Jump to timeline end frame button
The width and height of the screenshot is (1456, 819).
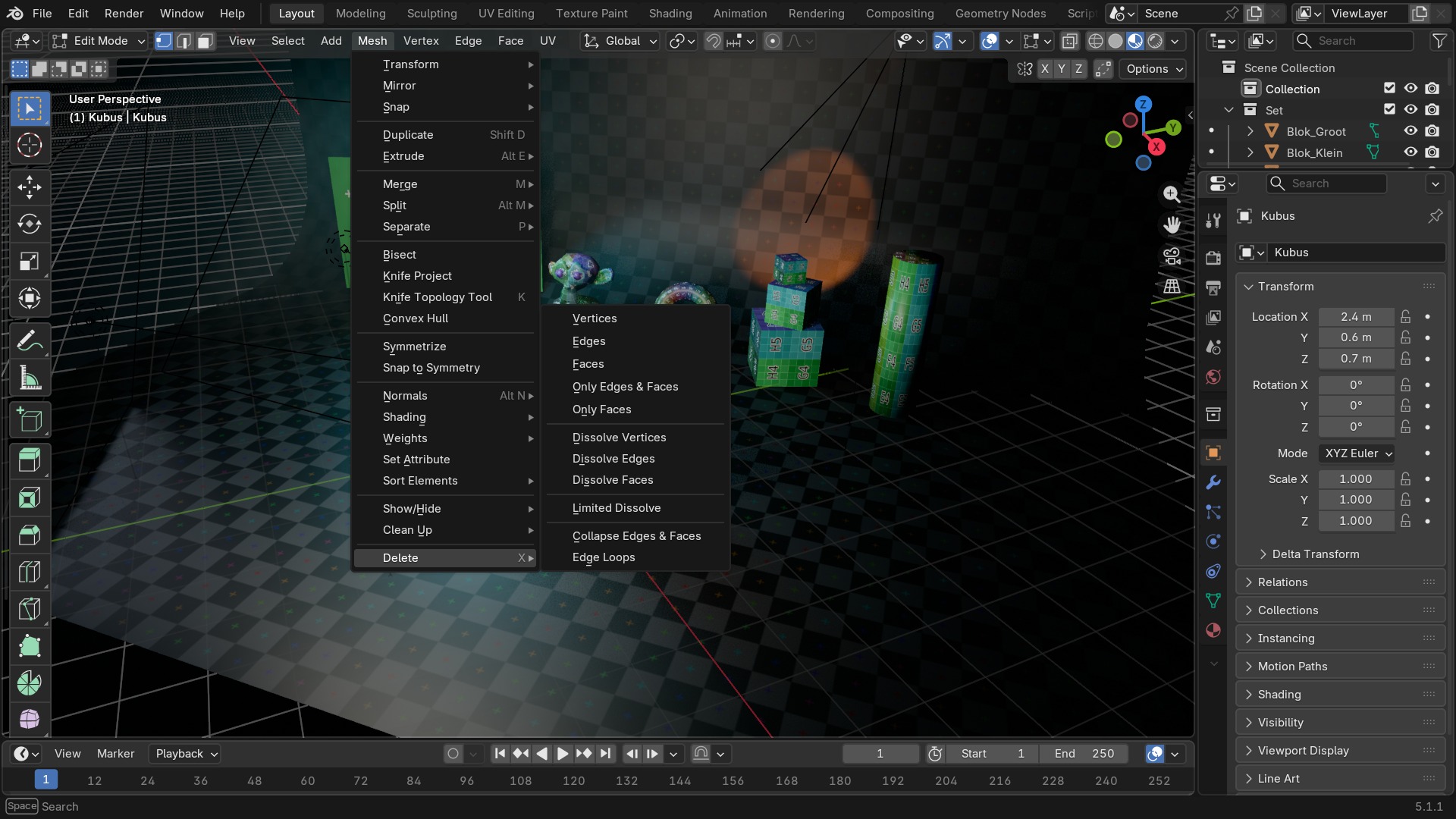click(x=605, y=754)
